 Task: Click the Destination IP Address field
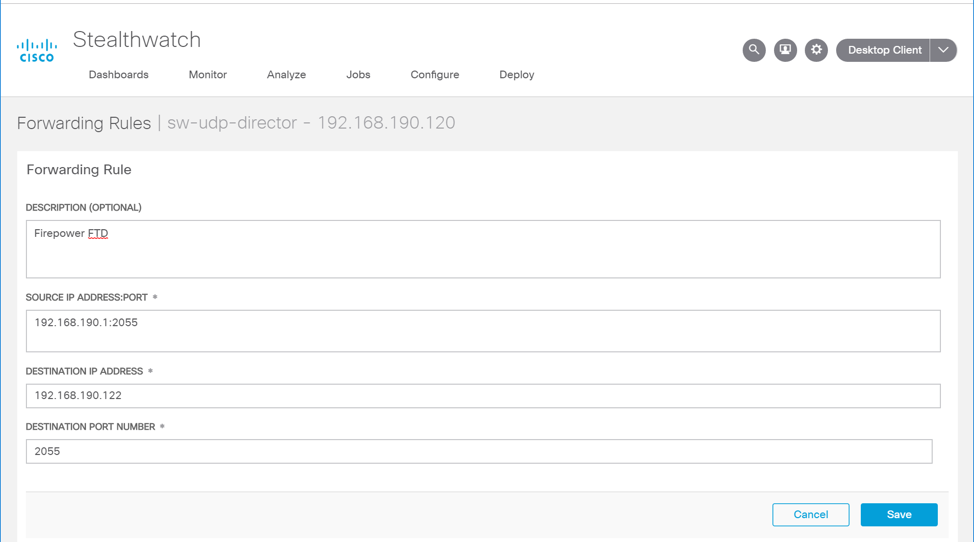[x=483, y=395]
